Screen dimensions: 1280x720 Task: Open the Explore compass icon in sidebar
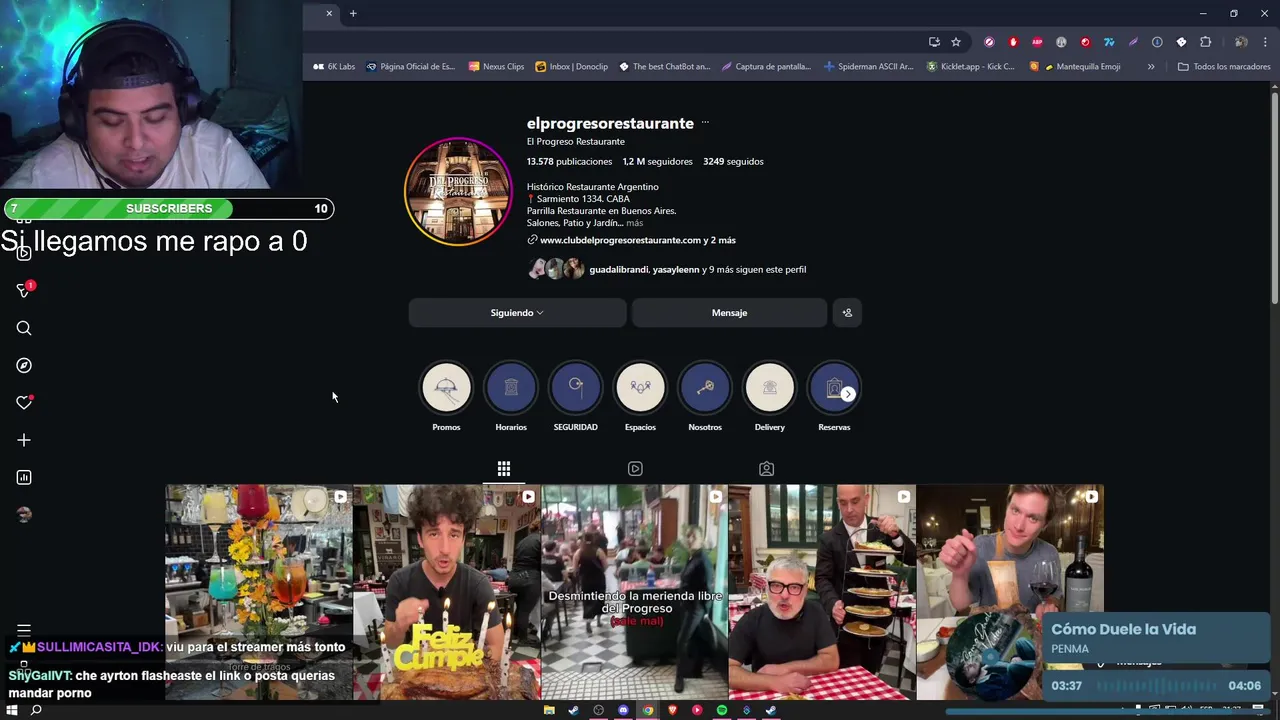[x=24, y=365]
